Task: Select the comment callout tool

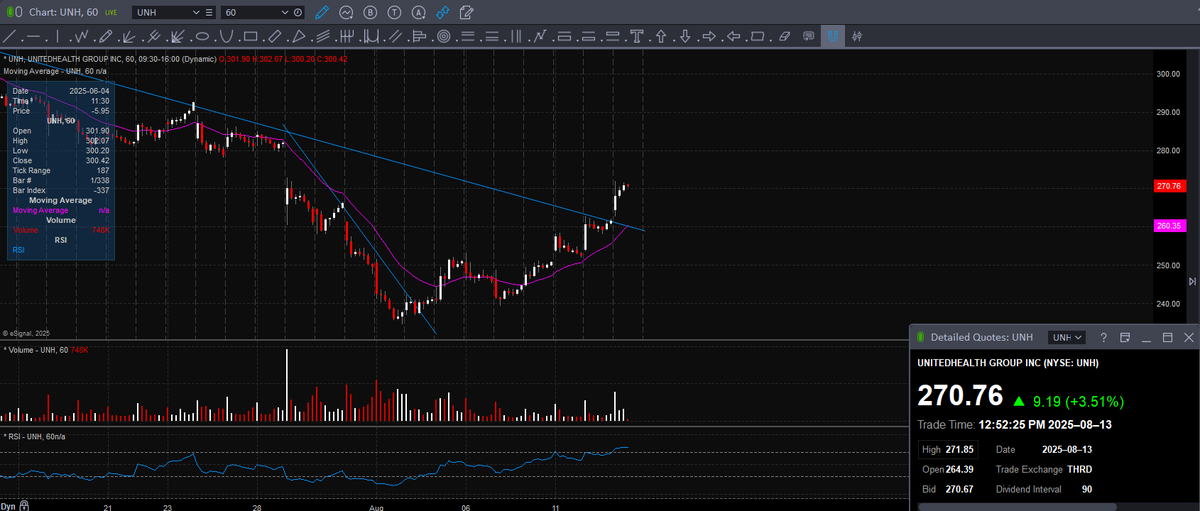Action: [809, 37]
